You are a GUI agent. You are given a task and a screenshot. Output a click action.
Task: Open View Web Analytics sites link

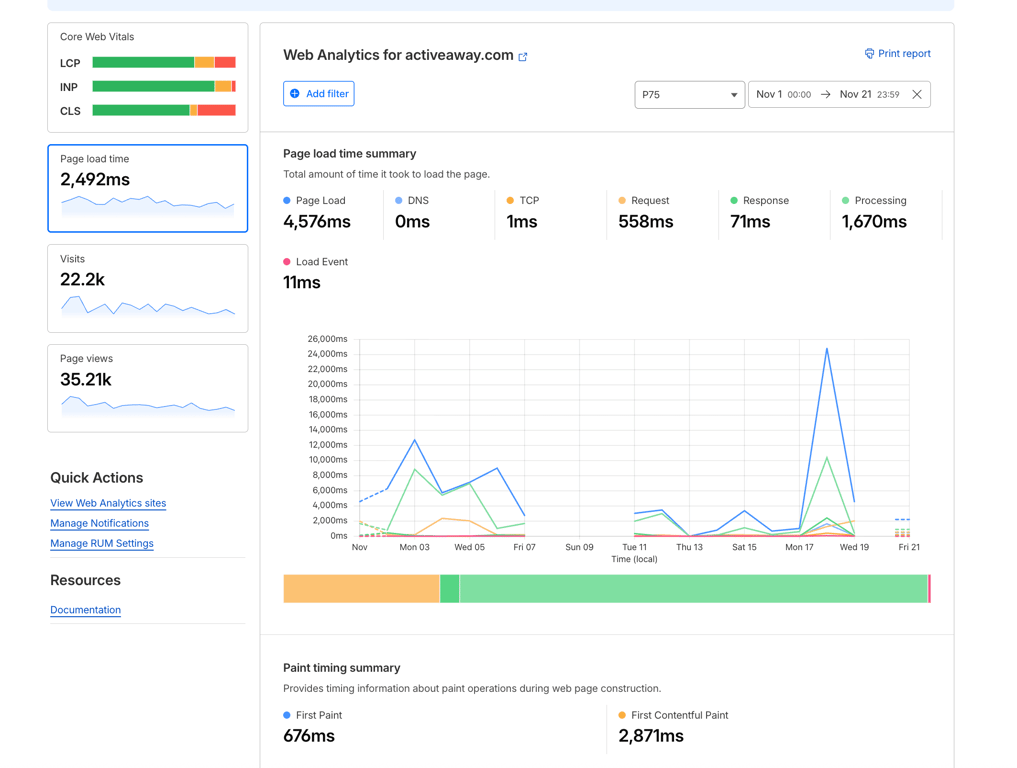pyautogui.click(x=108, y=503)
